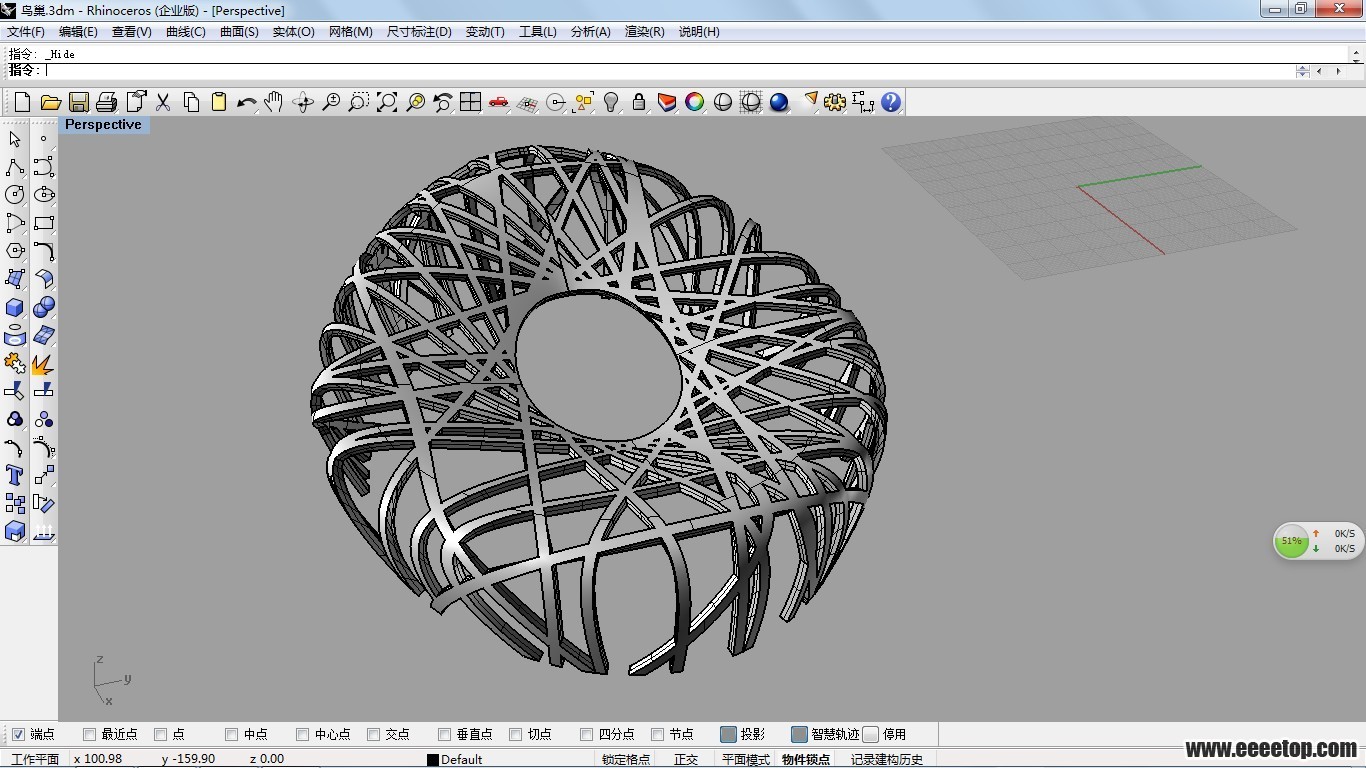Enable the 最近点 osnap checkbox
The height and width of the screenshot is (768, 1366).
89,734
